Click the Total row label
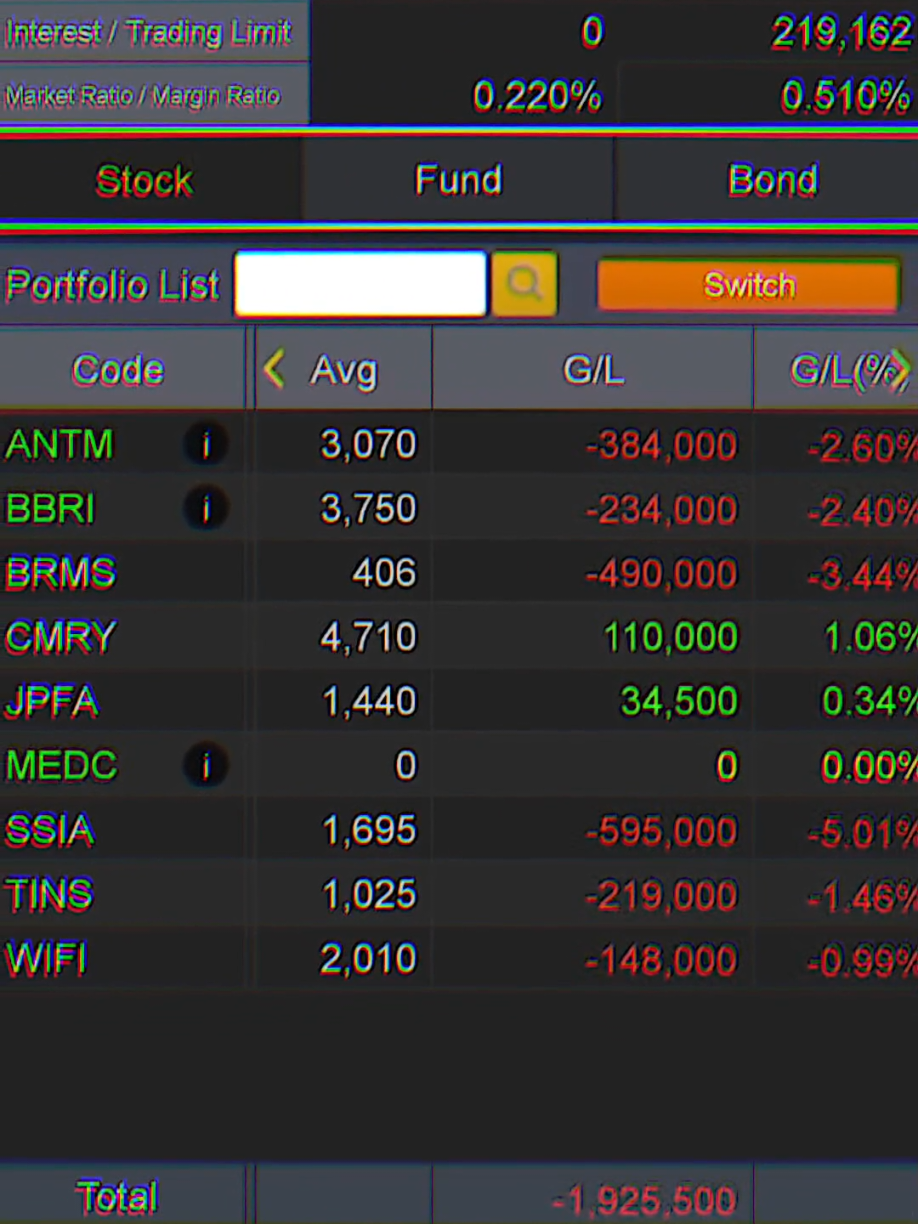This screenshot has width=918, height=1224. (x=117, y=1197)
